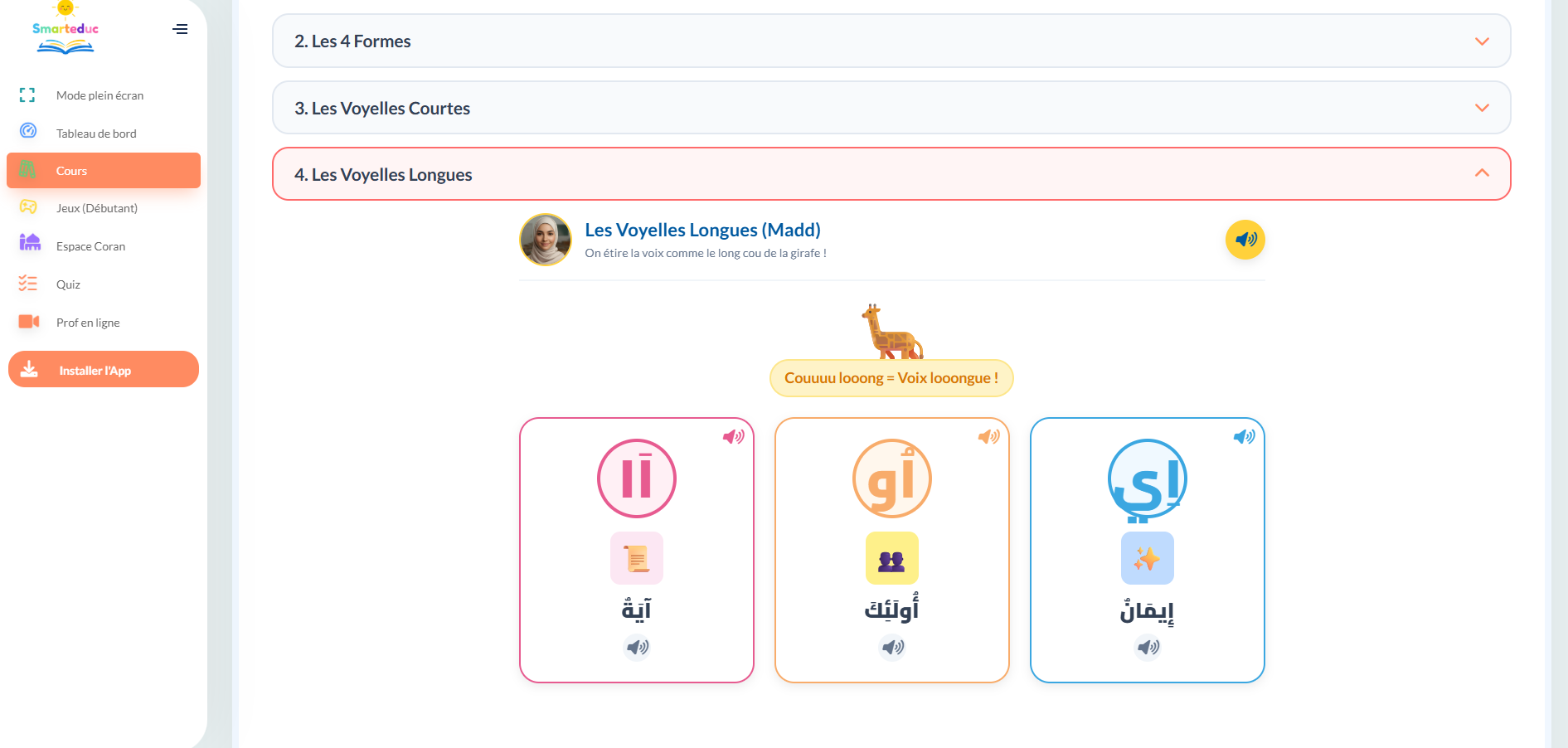Play the blue speaker icon on the ya card
Viewport: 1568px width, 748px height.
tap(1244, 436)
